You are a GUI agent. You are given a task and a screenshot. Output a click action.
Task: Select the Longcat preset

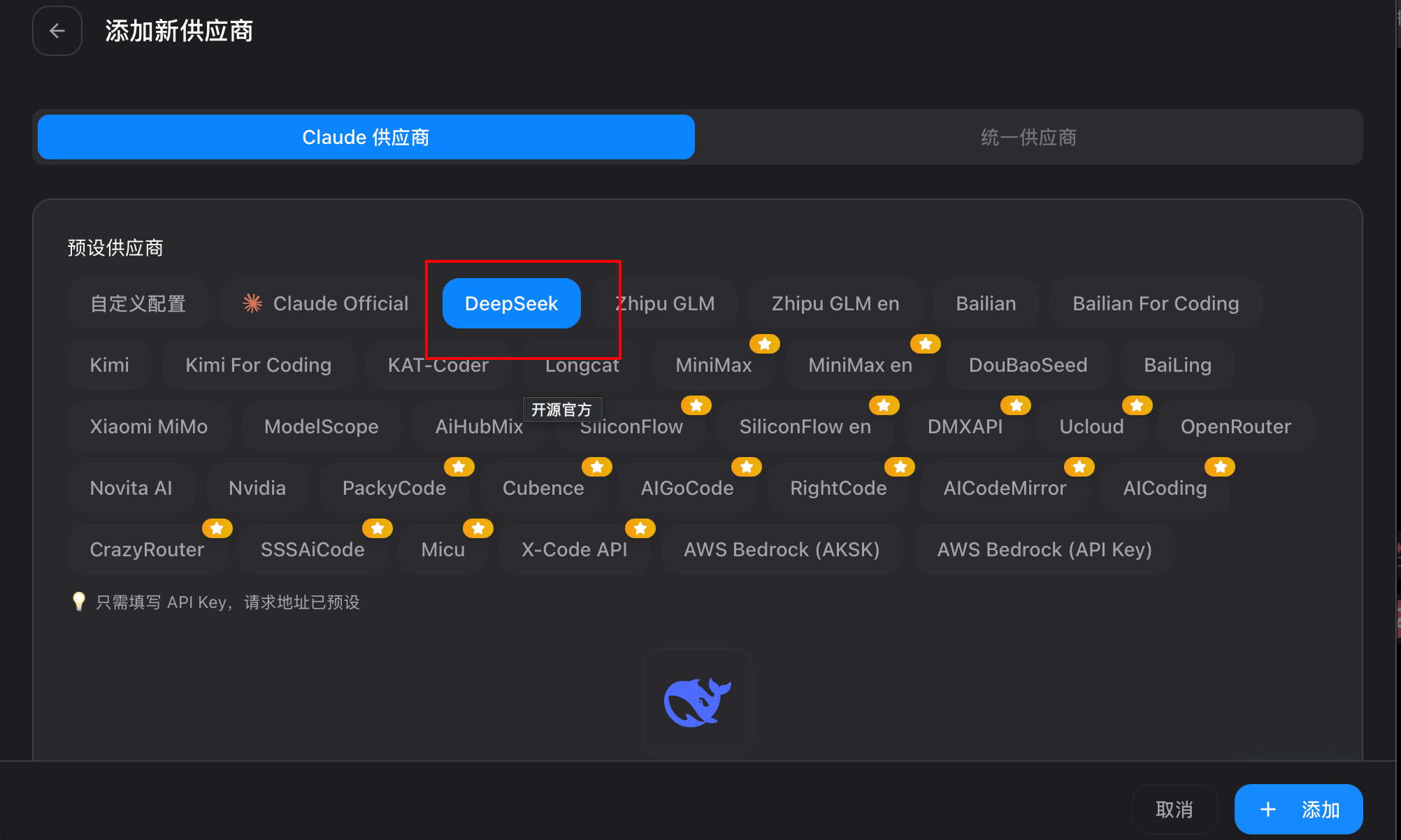tap(582, 365)
